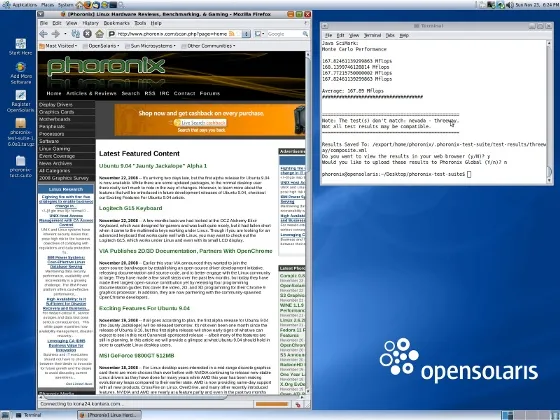Open Add More Software desktop icon

pos(21,73)
